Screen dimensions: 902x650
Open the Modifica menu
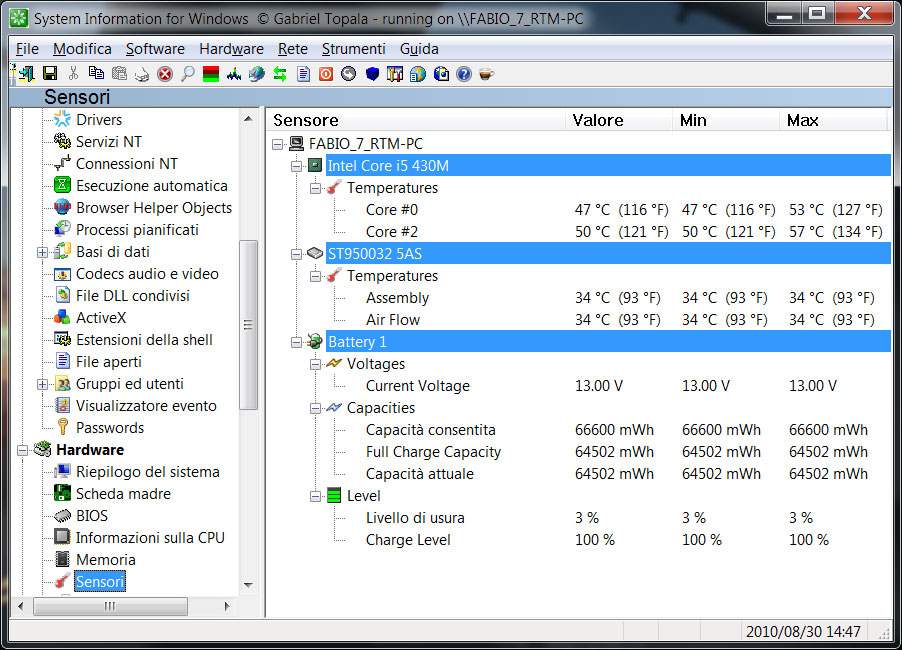pos(82,49)
